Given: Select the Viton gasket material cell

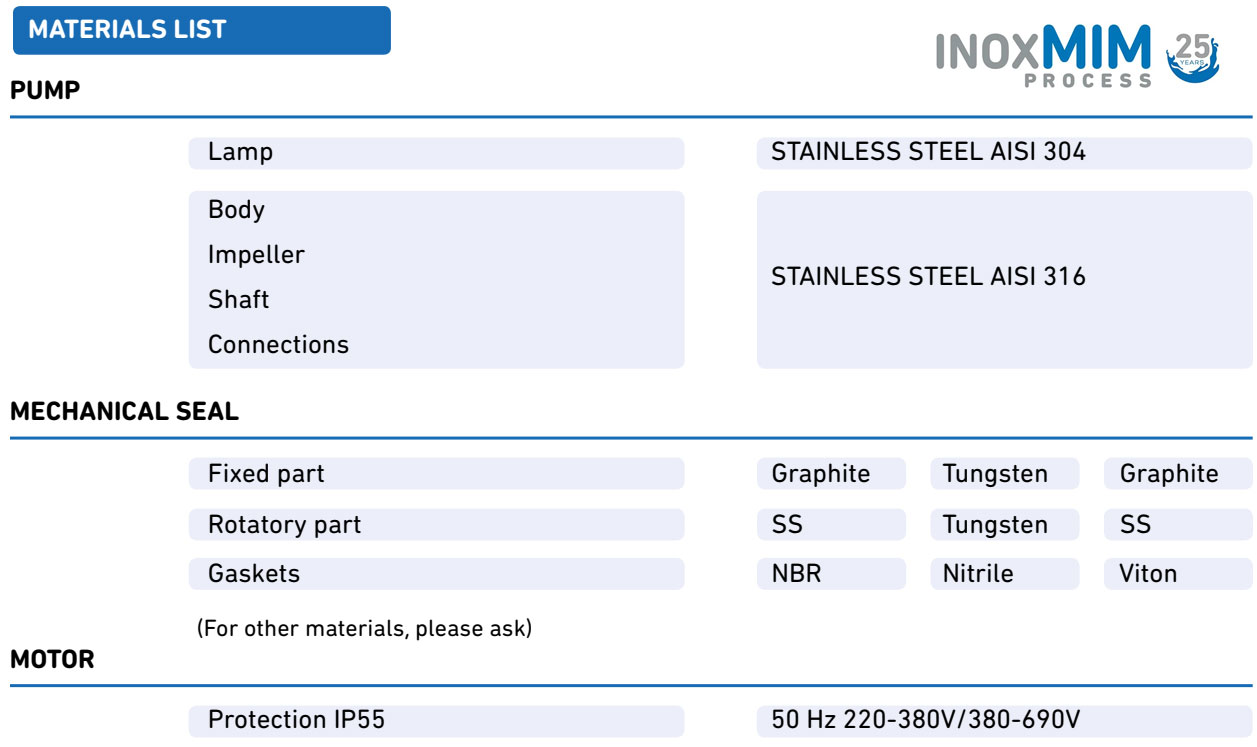Looking at the screenshot, I should [1177, 574].
